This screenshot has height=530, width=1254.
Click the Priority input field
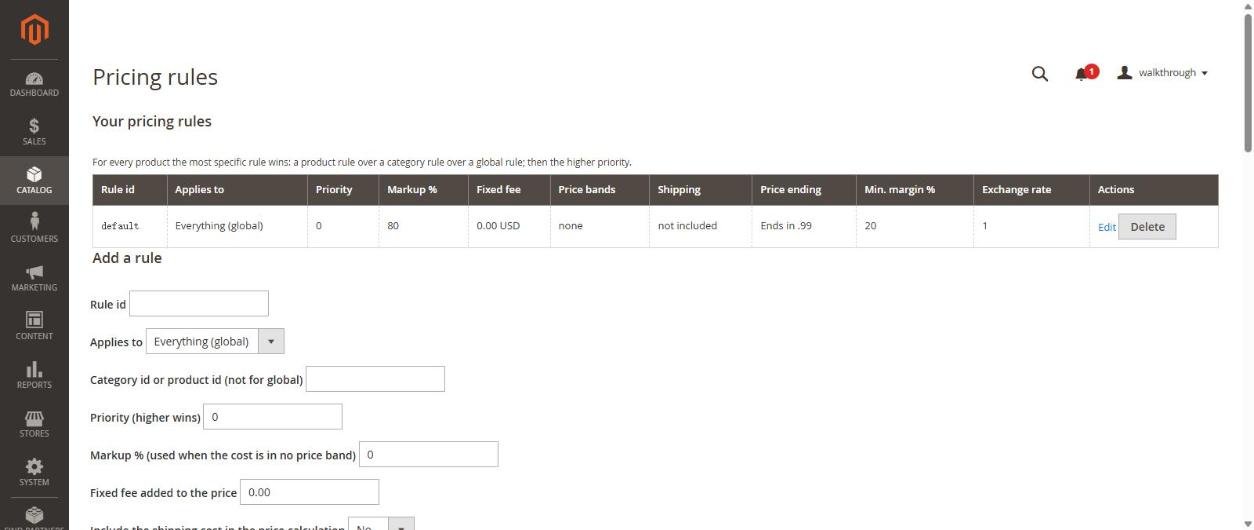[273, 417]
